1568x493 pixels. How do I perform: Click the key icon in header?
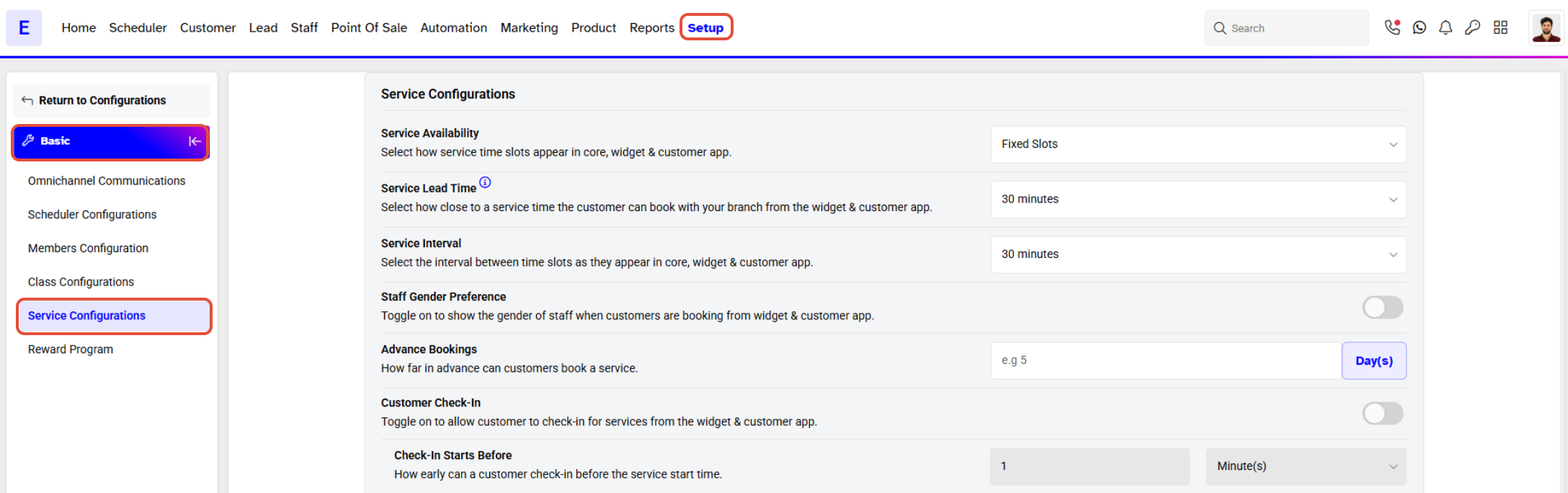pyautogui.click(x=1473, y=27)
